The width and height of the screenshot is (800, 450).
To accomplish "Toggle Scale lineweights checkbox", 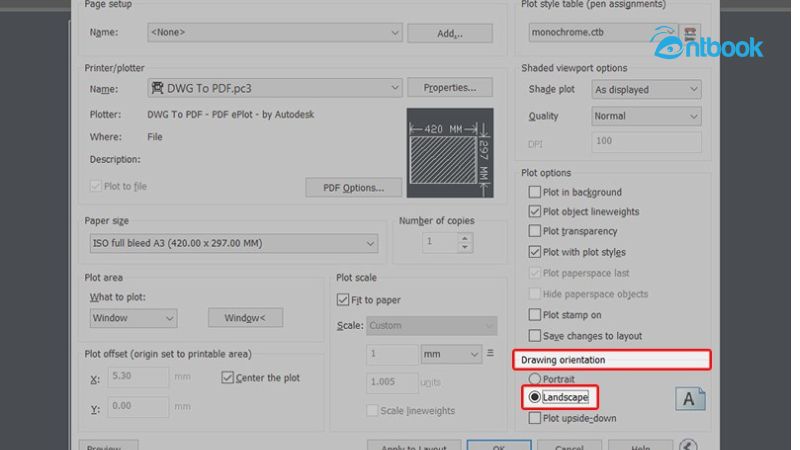I will tap(372, 410).
